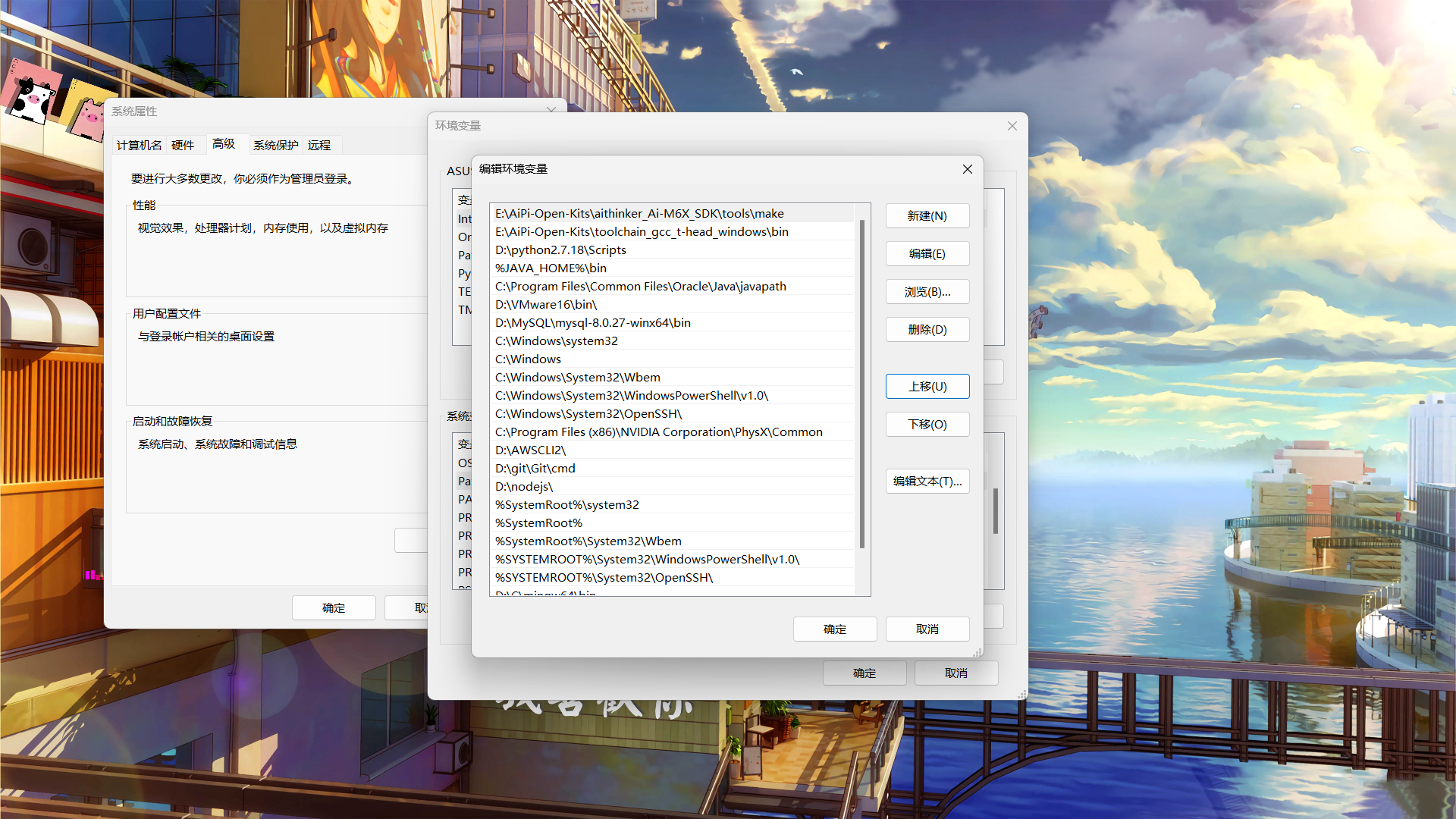1456x819 pixels.
Task: Select the %SystemRoot%\System32\Wbem entry
Action: 672,541
